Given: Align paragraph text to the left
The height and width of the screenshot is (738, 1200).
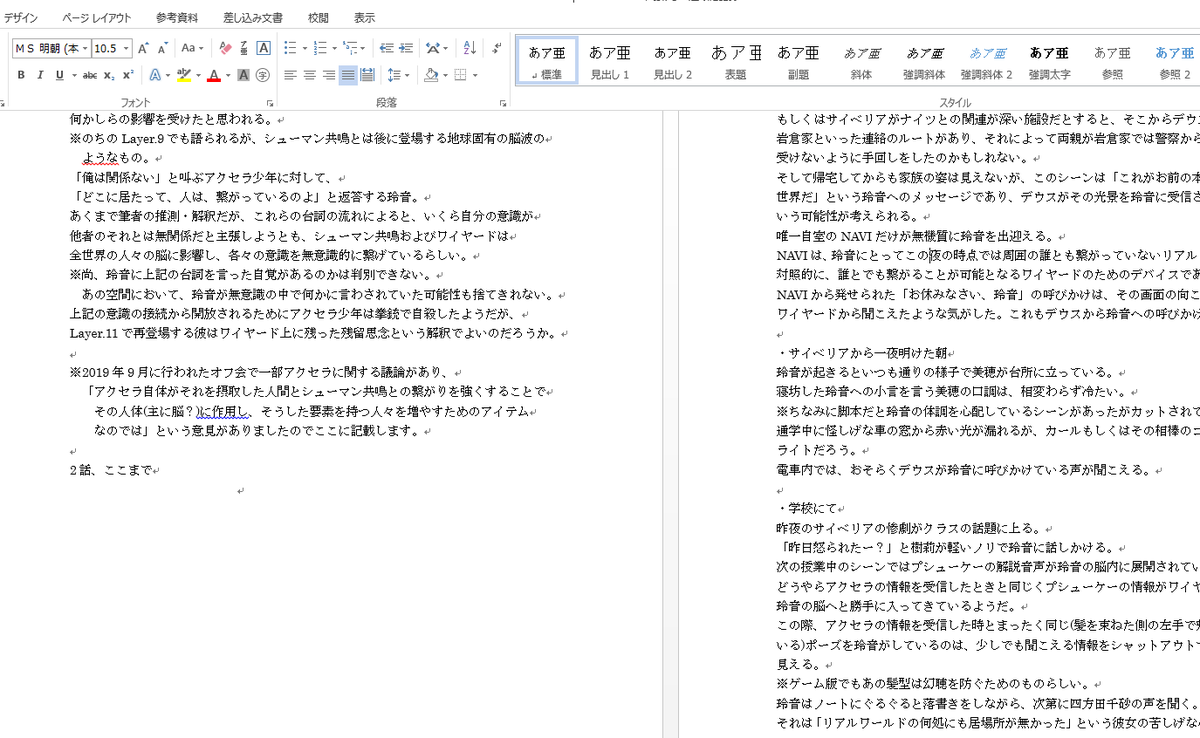Looking at the screenshot, I should (290, 75).
